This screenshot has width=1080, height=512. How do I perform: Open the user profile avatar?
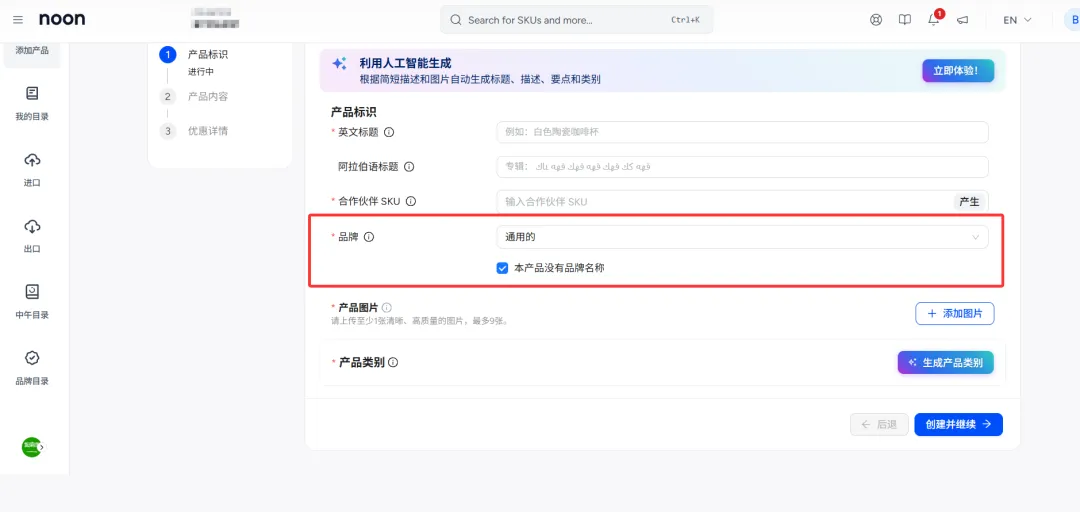tap(1072, 20)
